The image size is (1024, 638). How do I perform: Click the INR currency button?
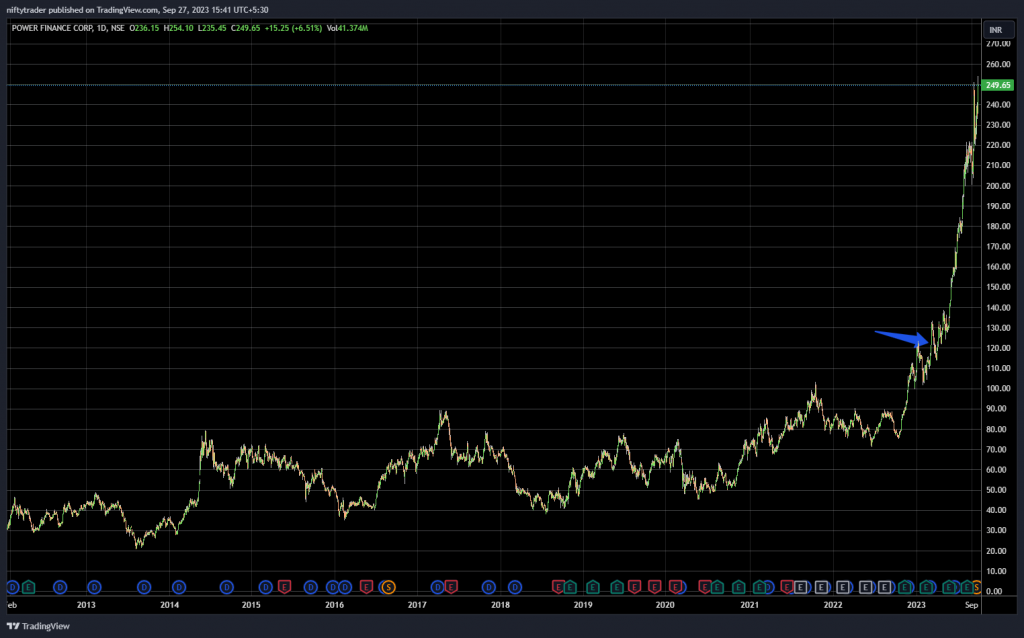click(x=999, y=30)
